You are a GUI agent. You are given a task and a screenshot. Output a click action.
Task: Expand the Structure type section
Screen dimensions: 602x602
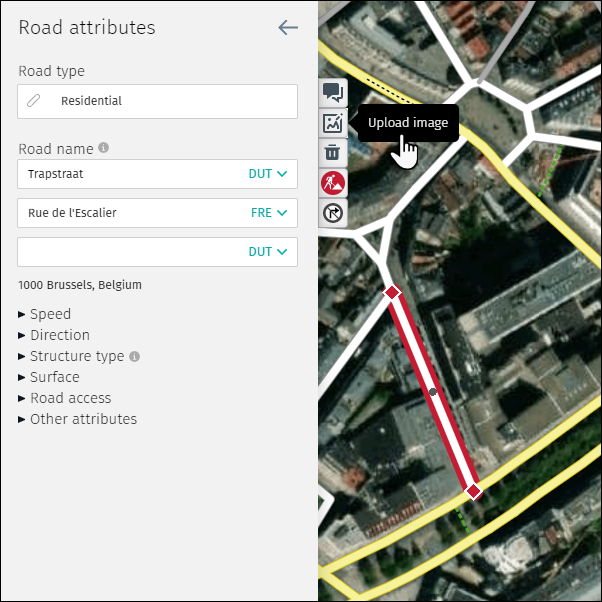pos(71,356)
